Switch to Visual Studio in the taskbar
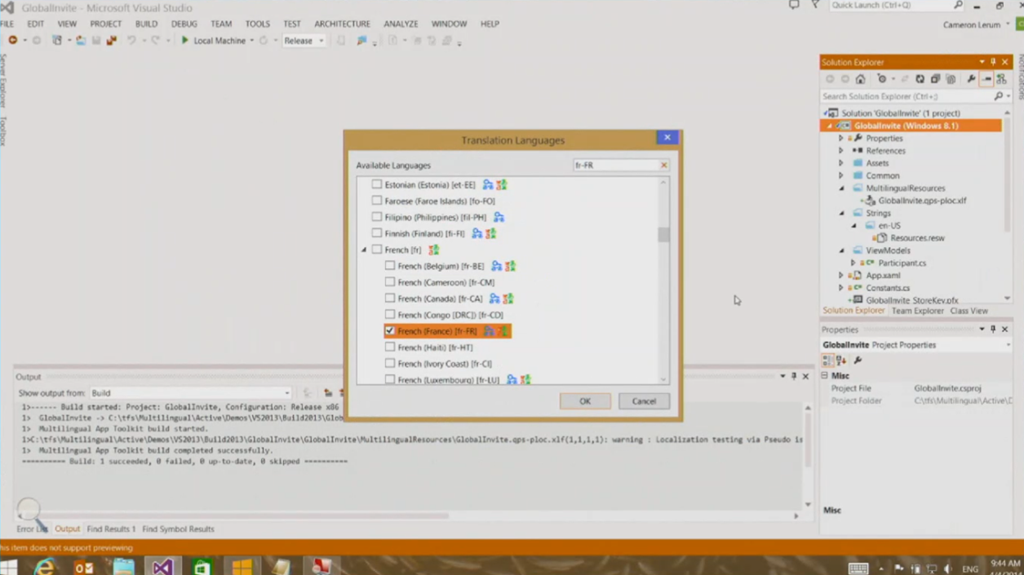Viewport: 1024px width, 575px height. click(x=163, y=567)
